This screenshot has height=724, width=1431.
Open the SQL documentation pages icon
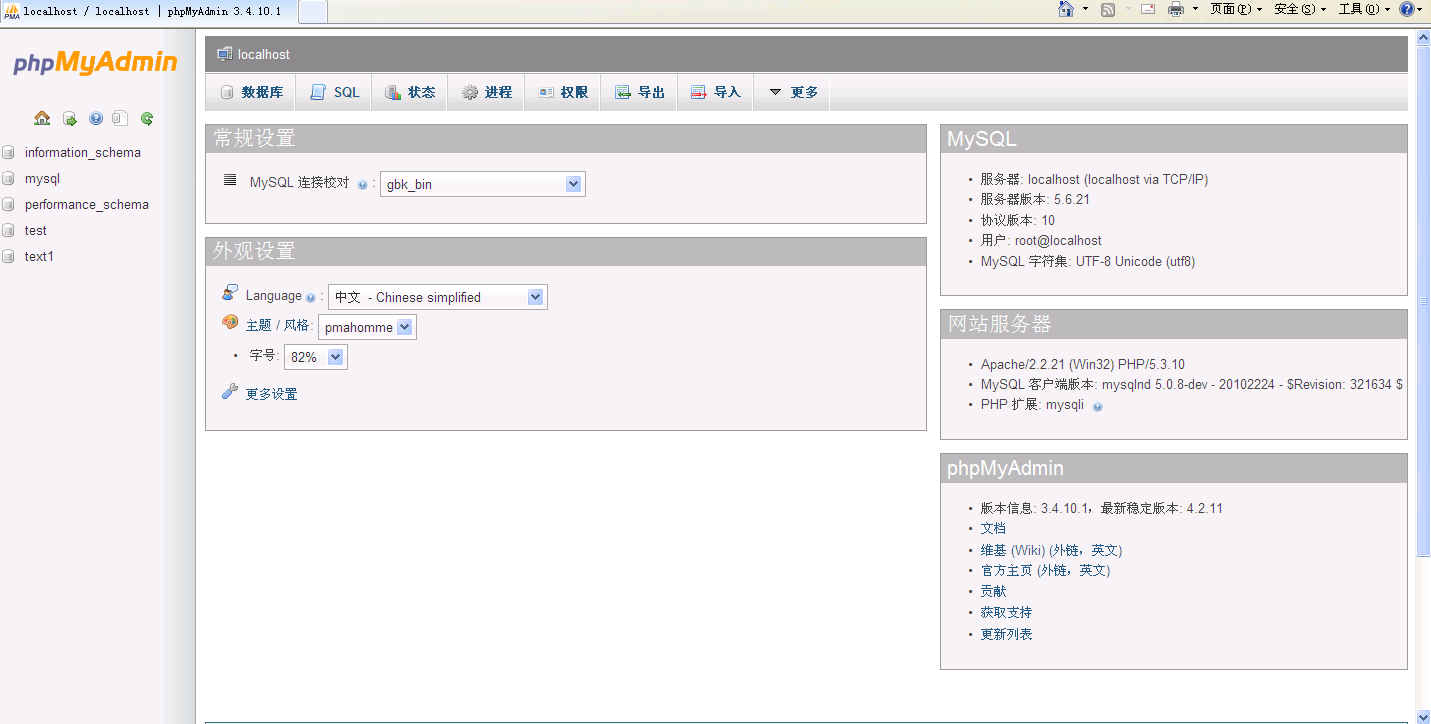click(120, 118)
